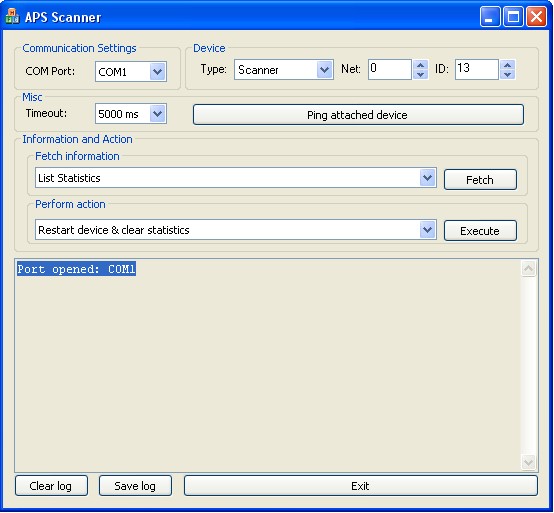Click the Fetch button
Image resolution: width=554 pixels, height=513 pixels.
(480, 179)
